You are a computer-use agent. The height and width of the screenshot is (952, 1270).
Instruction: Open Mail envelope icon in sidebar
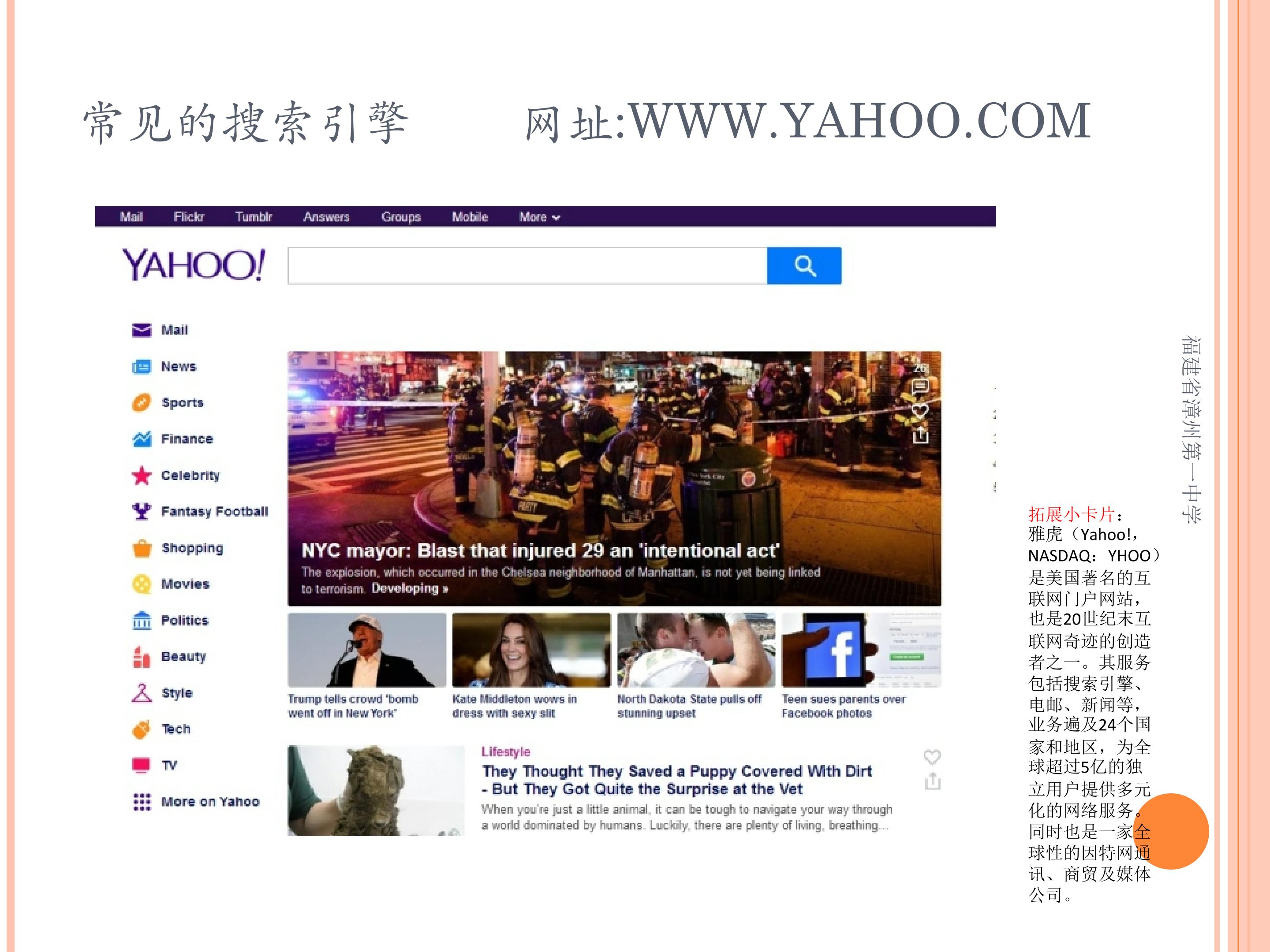[x=141, y=330]
